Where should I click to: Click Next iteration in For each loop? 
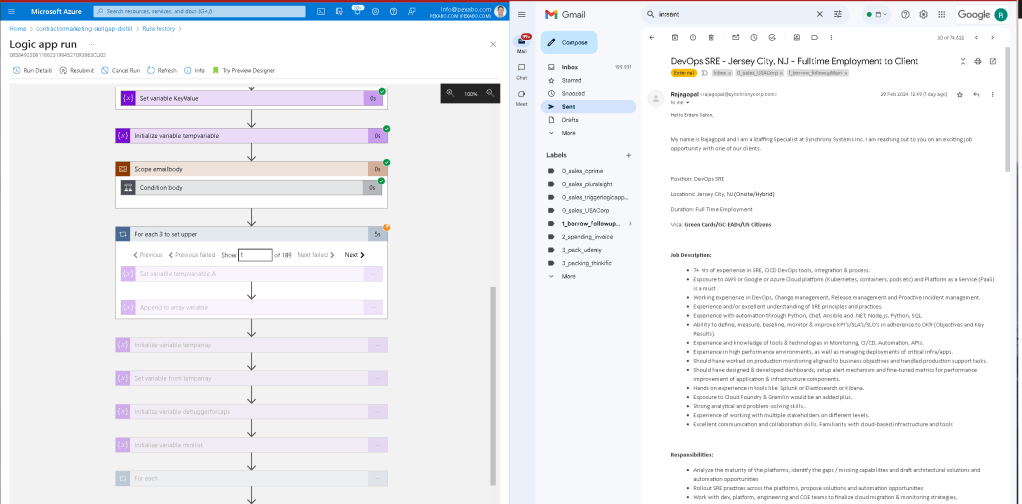click(355, 255)
